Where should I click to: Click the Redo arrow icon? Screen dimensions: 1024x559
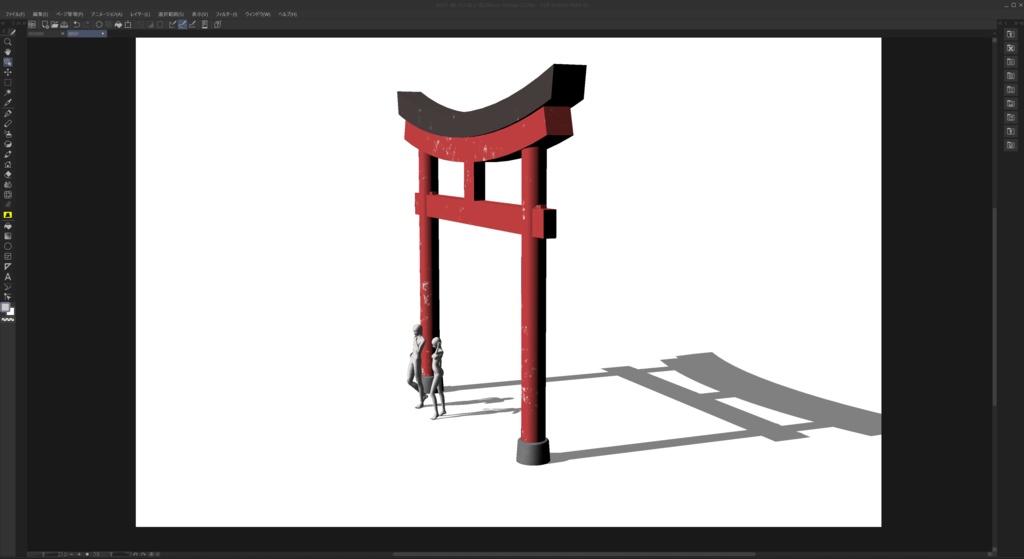tap(86, 25)
